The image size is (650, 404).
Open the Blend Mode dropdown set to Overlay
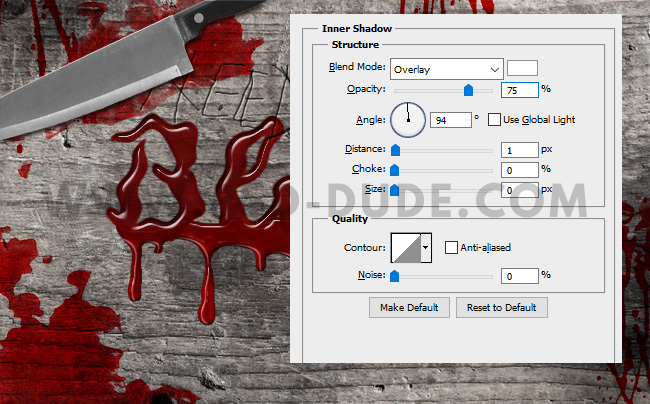pyautogui.click(x=446, y=69)
